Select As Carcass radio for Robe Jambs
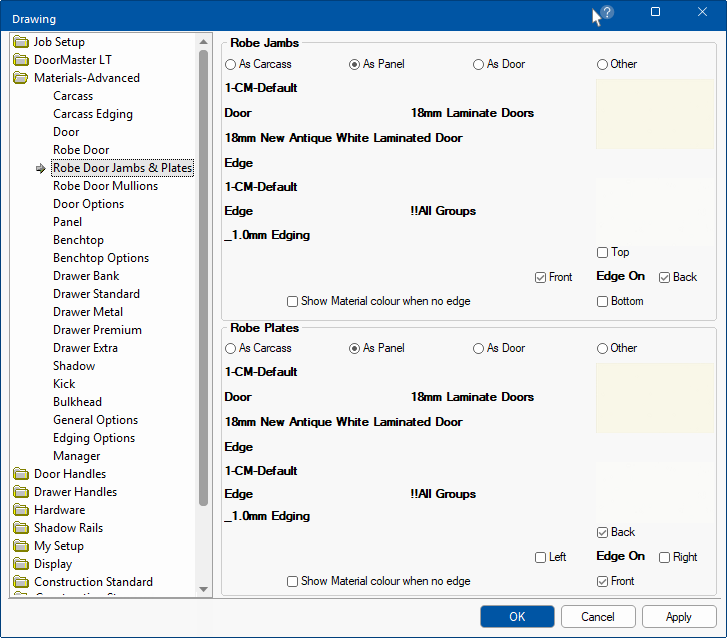 (231, 64)
